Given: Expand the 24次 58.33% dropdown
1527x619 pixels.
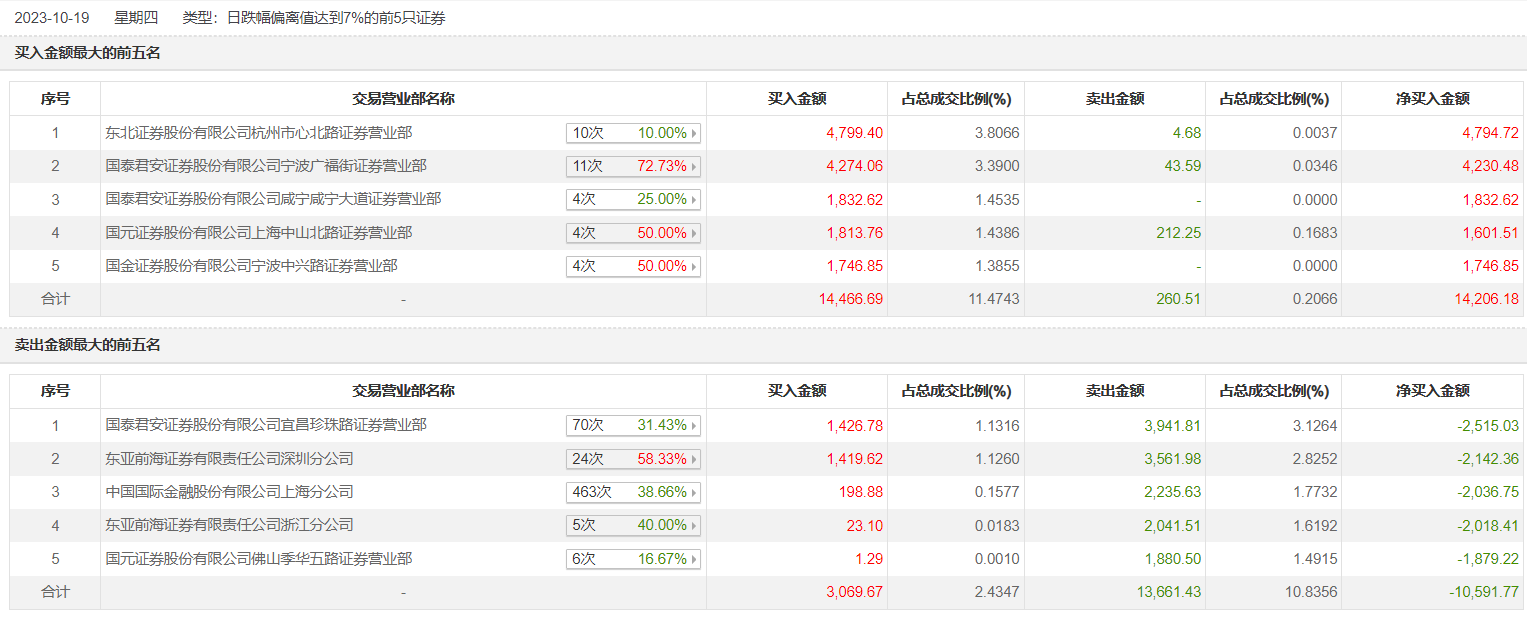Looking at the screenshot, I should click(633, 459).
